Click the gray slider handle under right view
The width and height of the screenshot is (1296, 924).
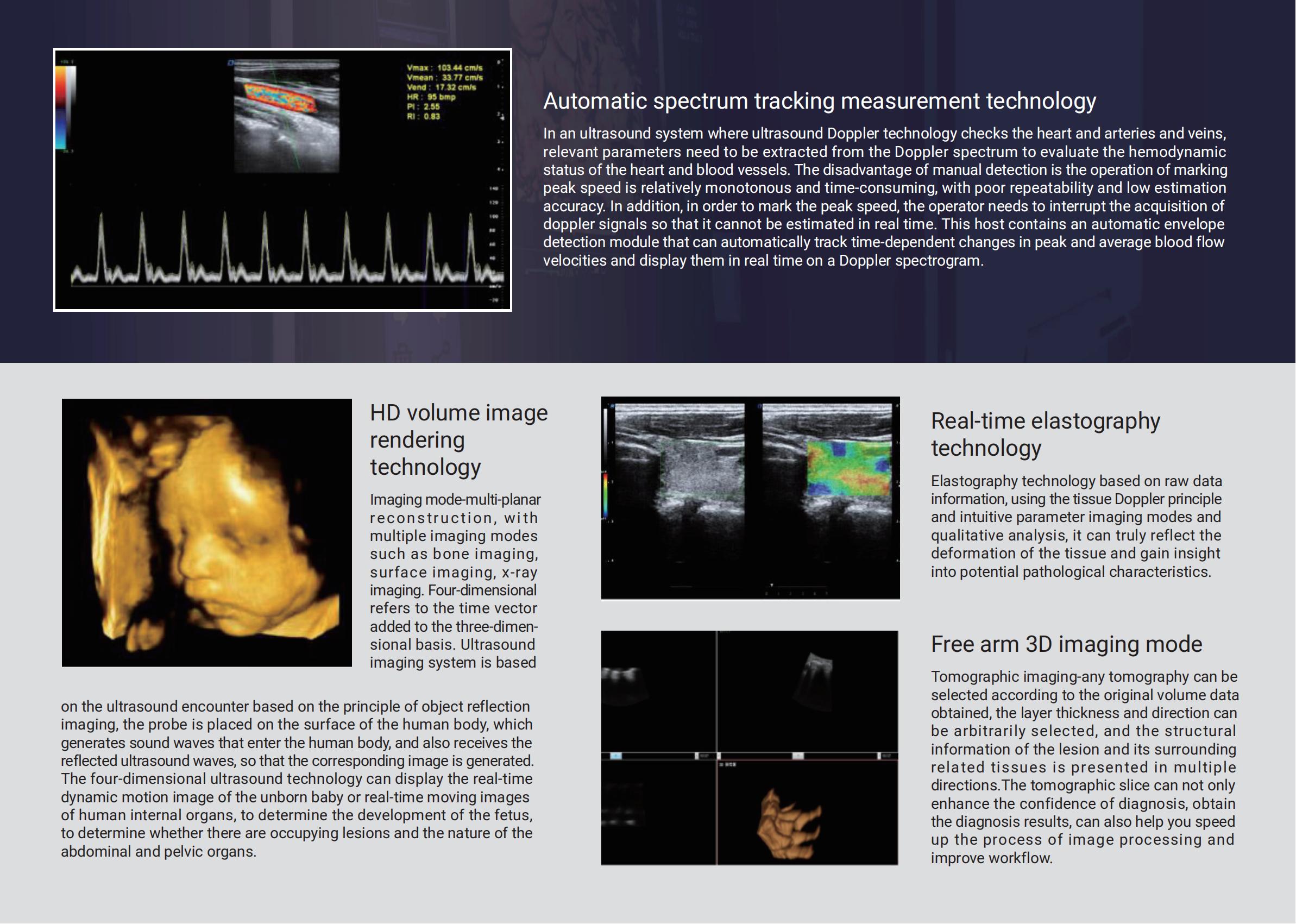click(x=798, y=756)
